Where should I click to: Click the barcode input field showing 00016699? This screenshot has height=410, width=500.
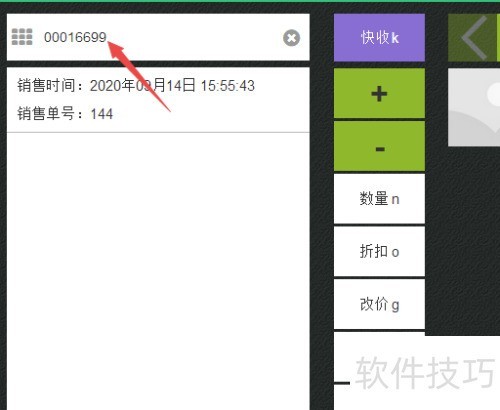pyautogui.click(x=159, y=37)
